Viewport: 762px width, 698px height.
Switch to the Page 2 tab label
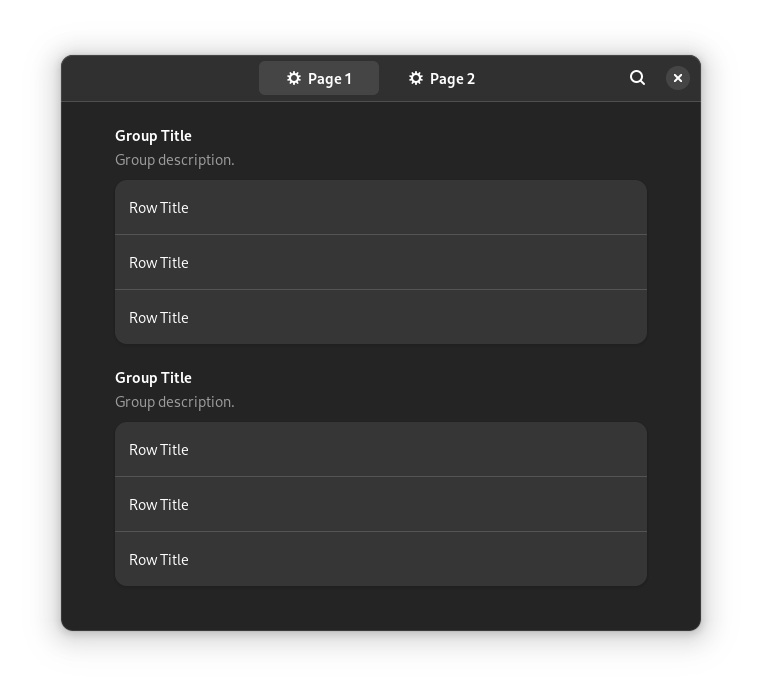coord(452,79)
